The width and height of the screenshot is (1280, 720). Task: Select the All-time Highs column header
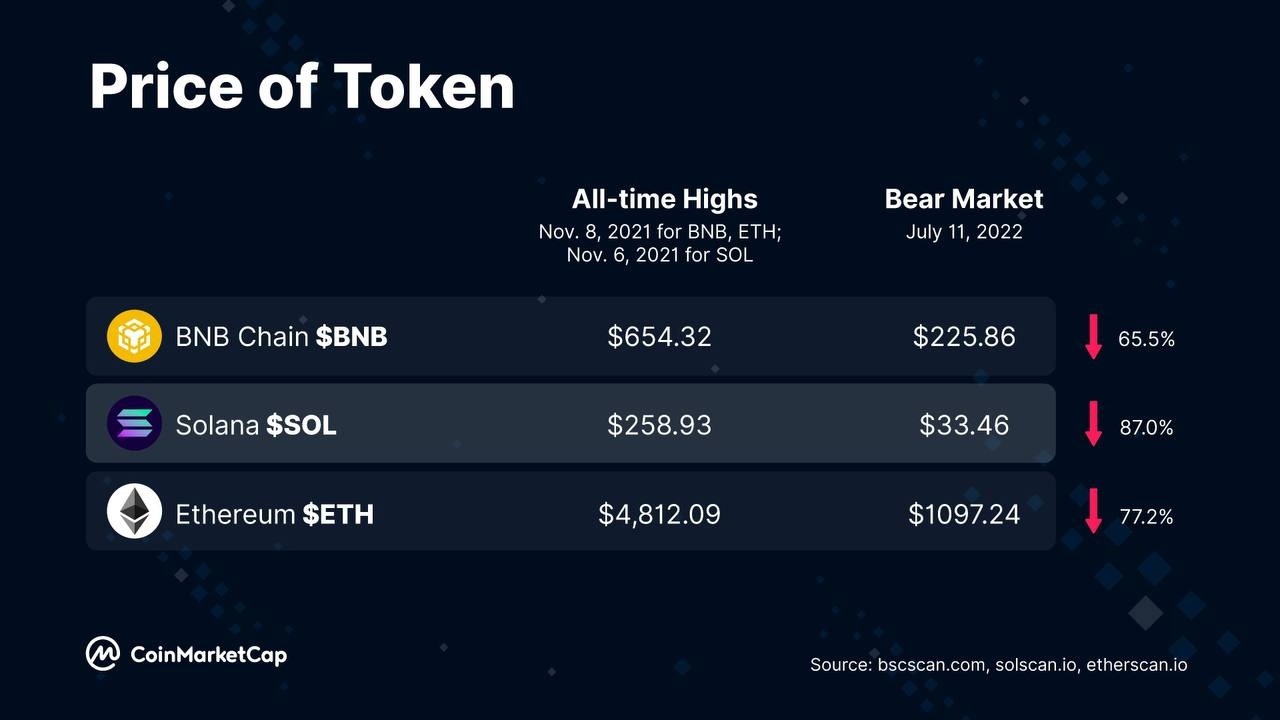(x=664, y=199)
